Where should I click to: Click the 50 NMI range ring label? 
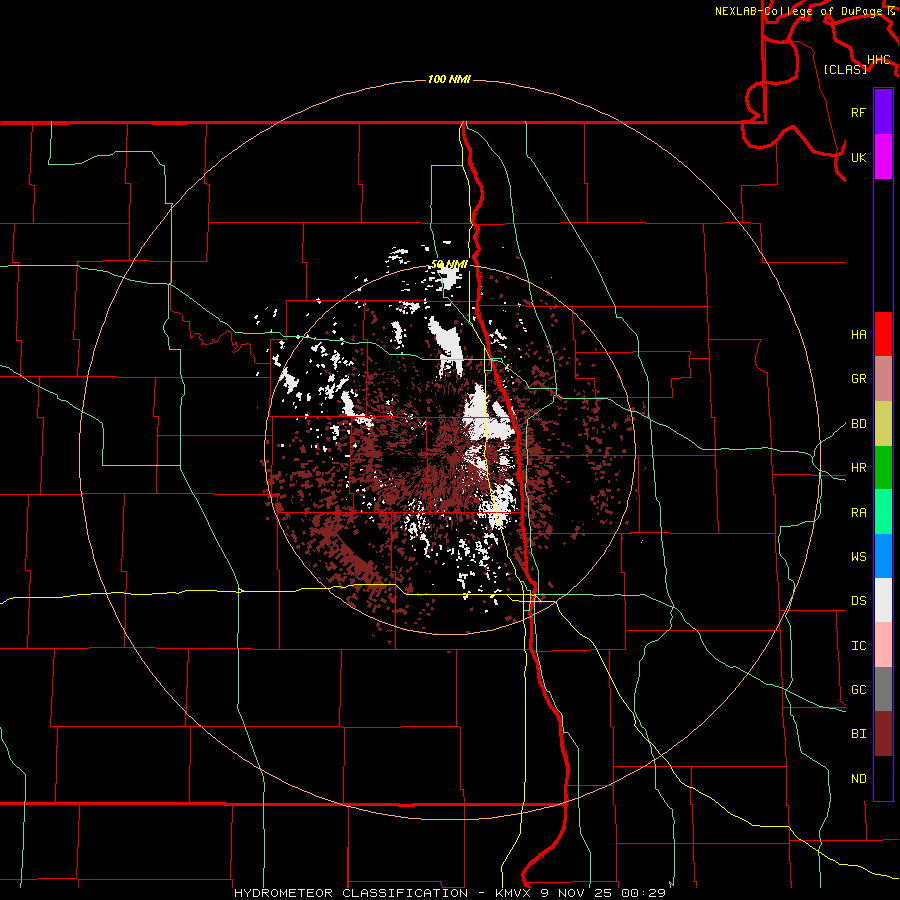click(449, 264)
